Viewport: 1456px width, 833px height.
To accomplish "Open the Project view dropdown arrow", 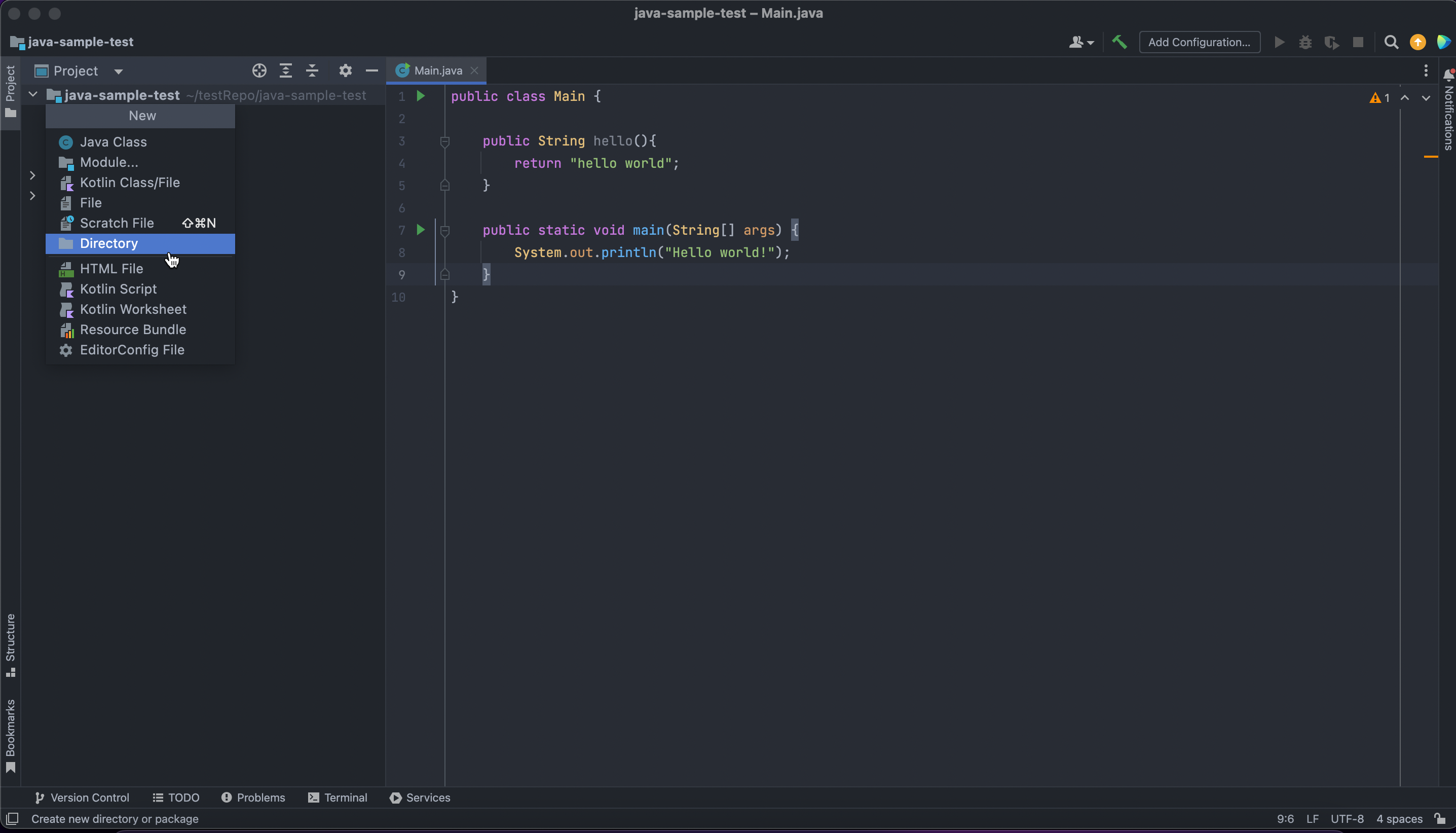I will tap(119, 71).
